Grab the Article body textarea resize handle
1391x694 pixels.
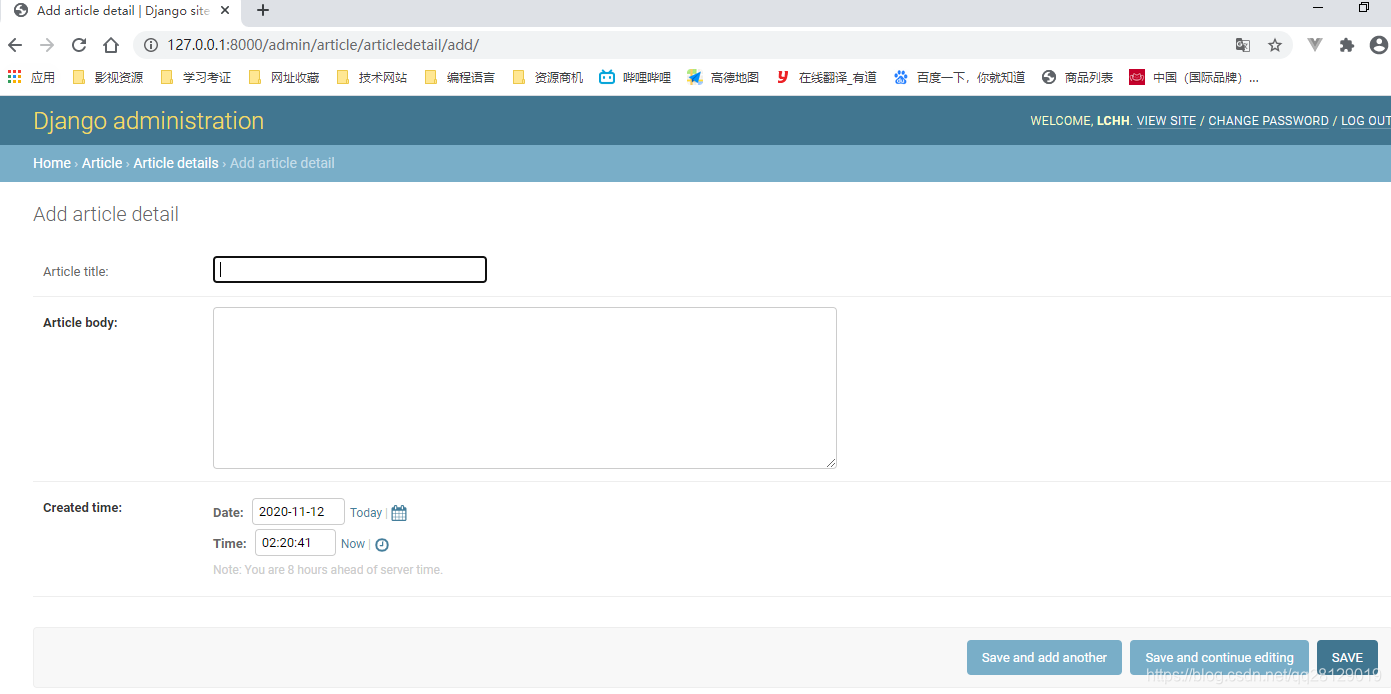point(831,463)
